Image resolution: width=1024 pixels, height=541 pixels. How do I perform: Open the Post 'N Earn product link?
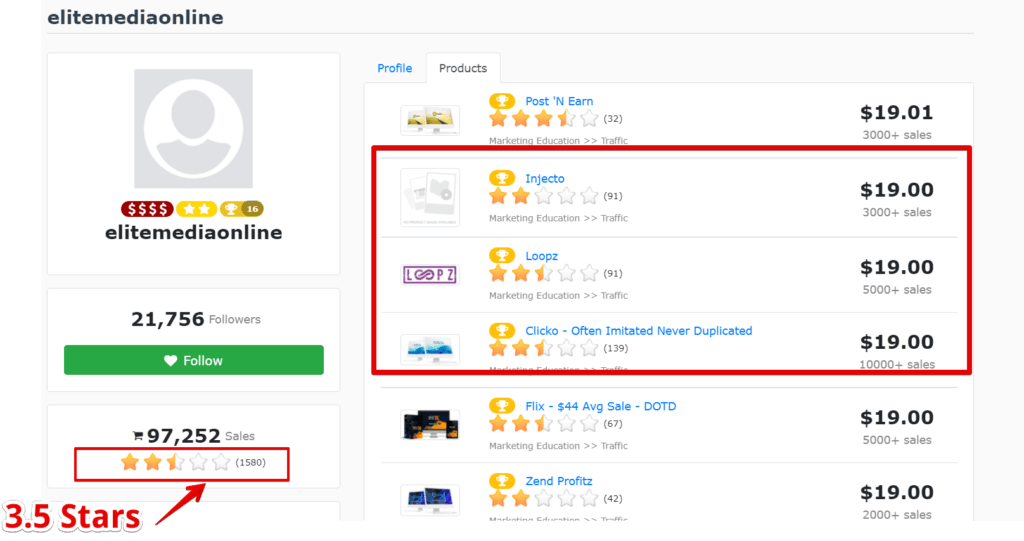[x=559, y=101]
